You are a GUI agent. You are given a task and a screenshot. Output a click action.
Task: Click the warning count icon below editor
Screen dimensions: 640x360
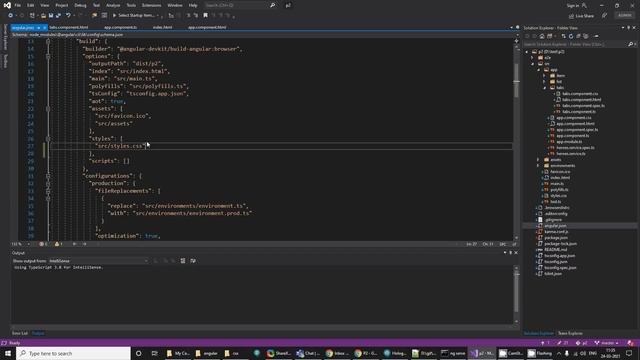[57, 244]
